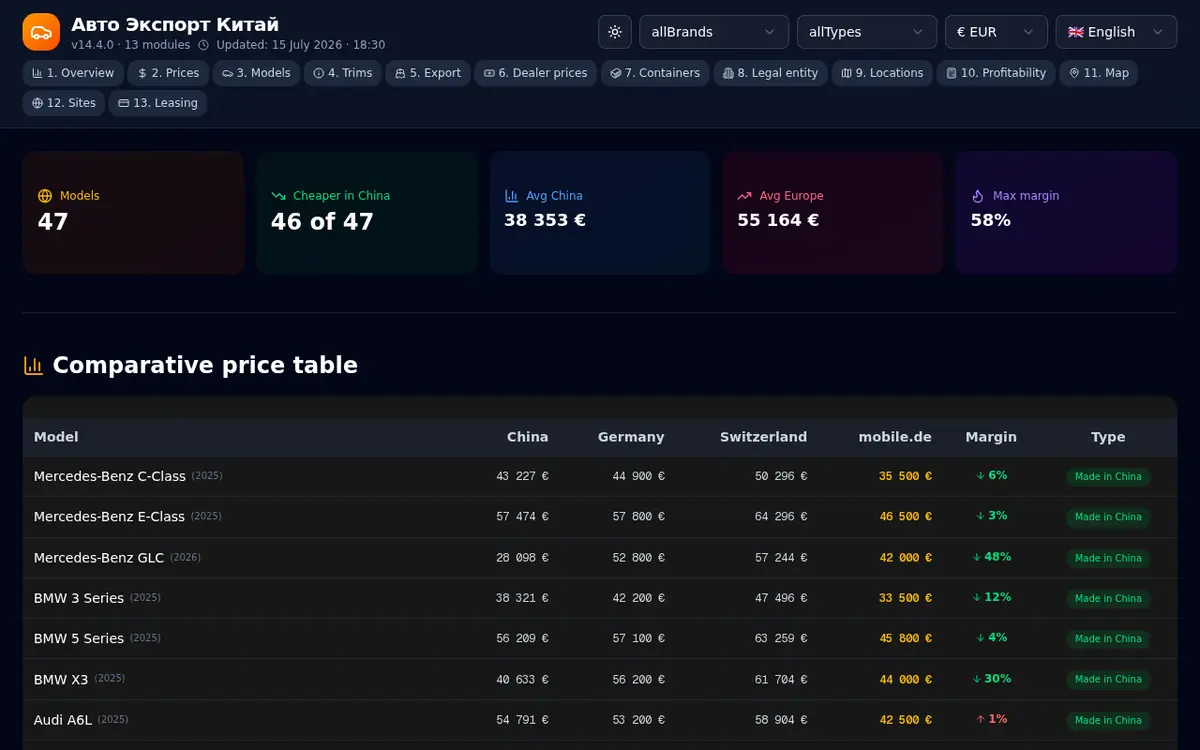This screenshot has width=1200, height=750.
Task: Open the 10. Profitability tab
Action: 996,73
